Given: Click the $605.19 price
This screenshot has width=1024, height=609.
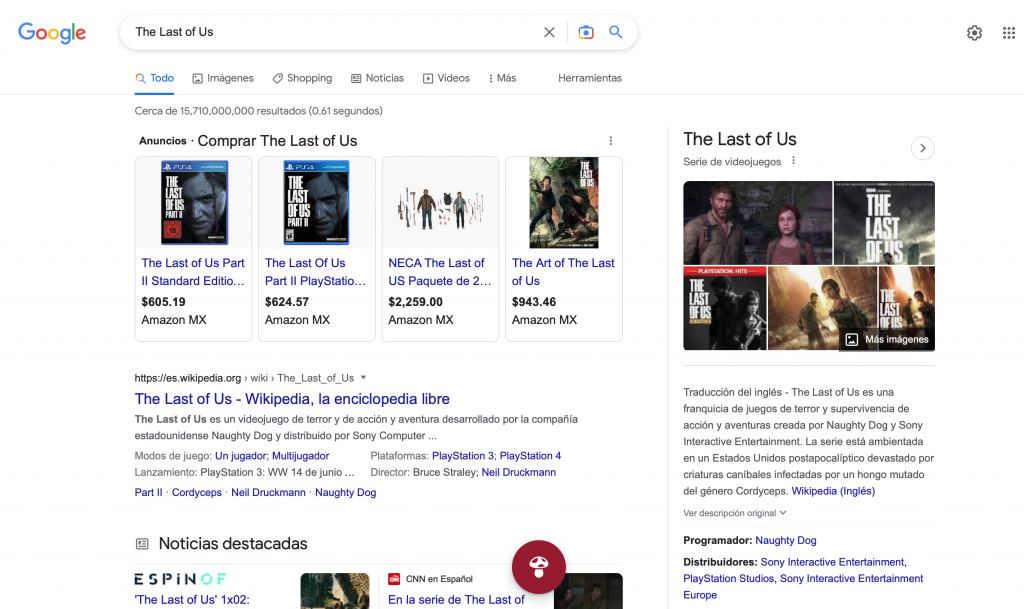Looking at the screenshot, I should click(x=163, y=302).
